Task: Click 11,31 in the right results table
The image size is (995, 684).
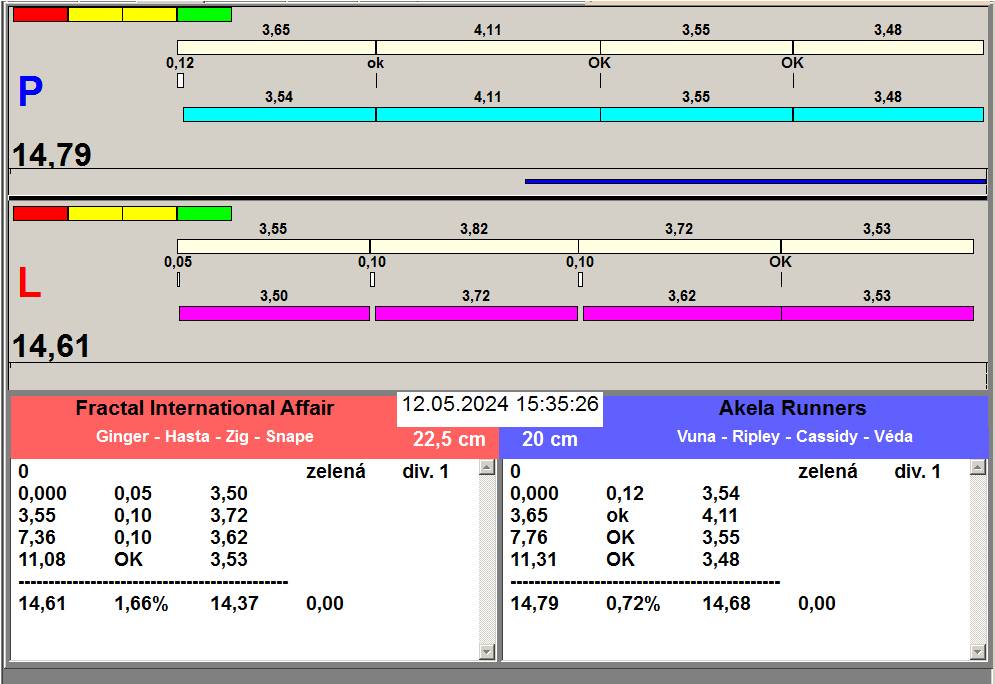Action: click(534, 560)
